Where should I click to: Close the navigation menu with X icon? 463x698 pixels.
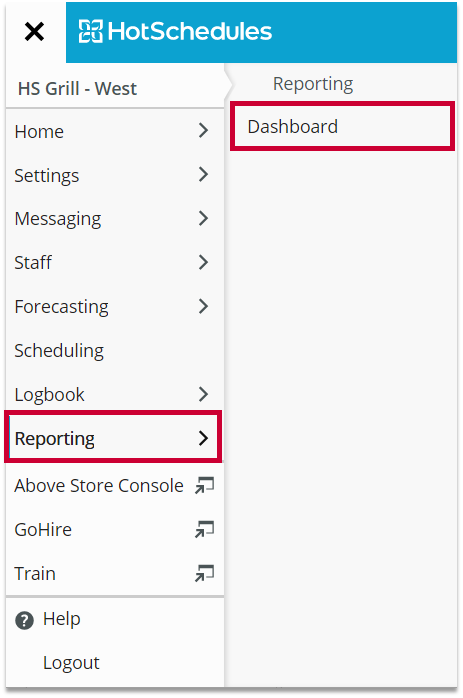coord(34,32)
